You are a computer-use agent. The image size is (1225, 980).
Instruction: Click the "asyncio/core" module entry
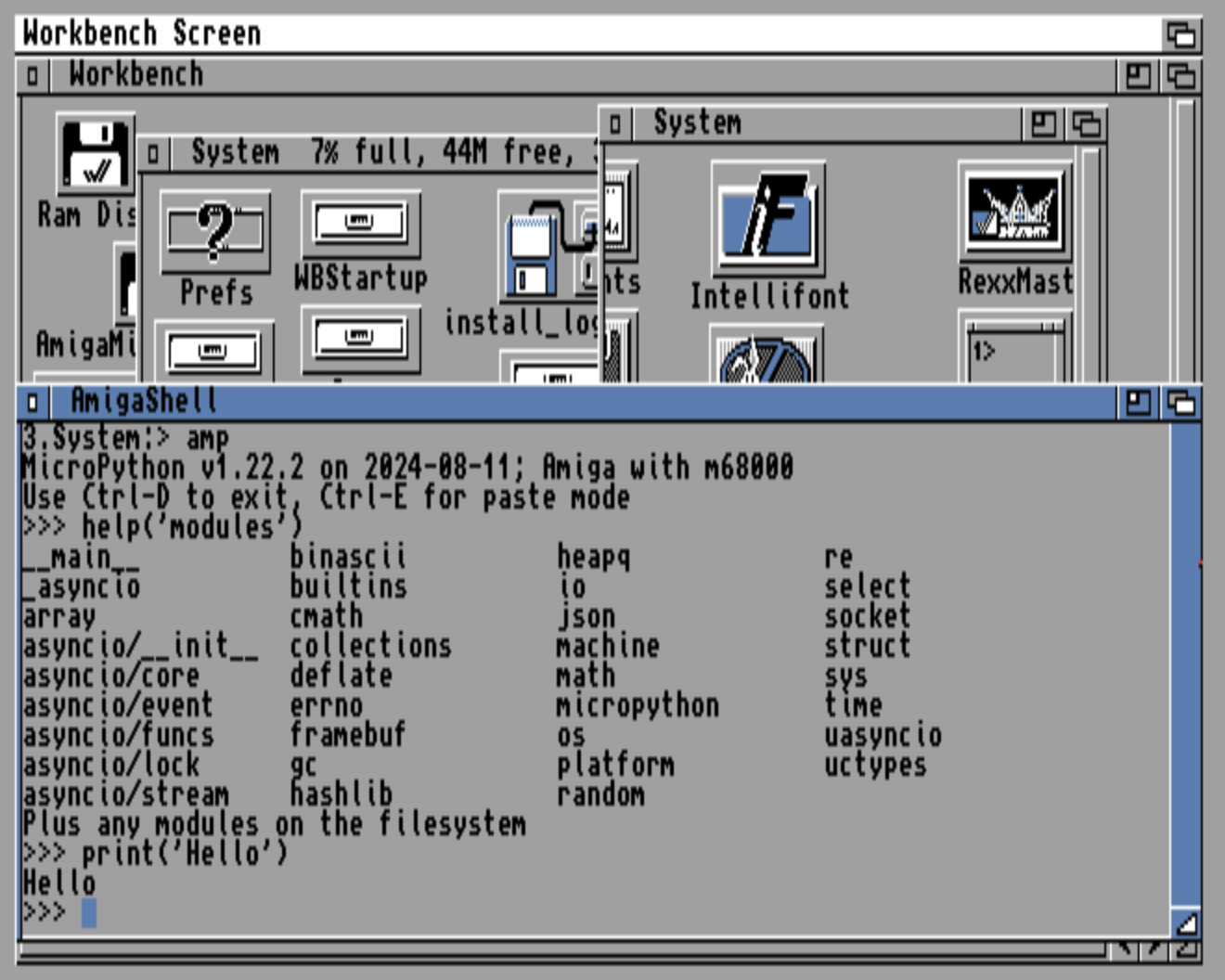coord(111,676)
